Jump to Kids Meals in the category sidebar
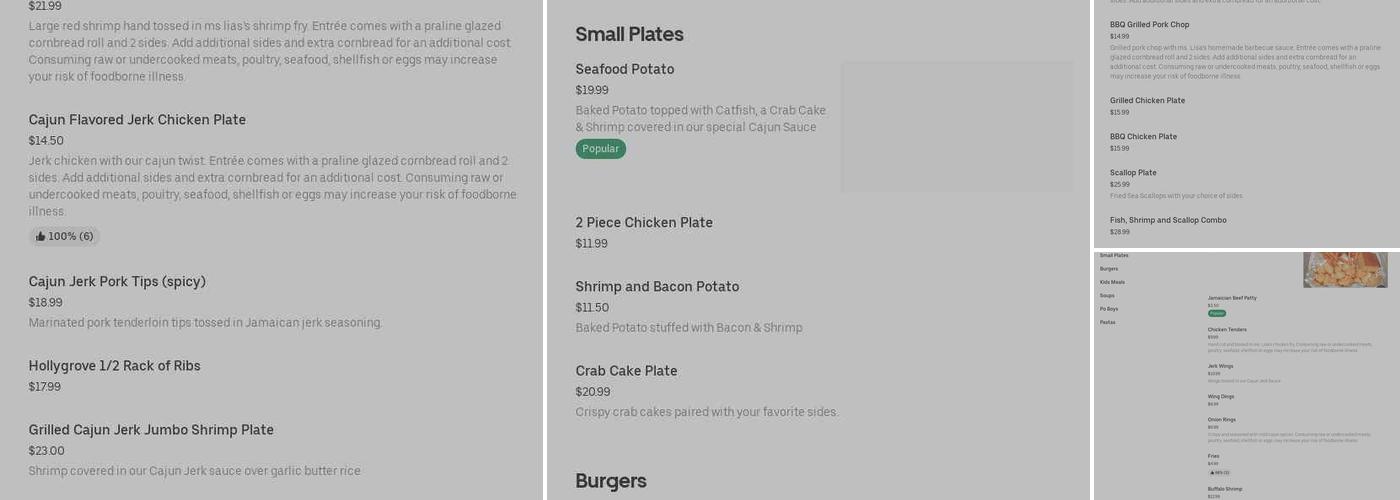This screenshot has width=1400, height=500. tap(1112, 282)
